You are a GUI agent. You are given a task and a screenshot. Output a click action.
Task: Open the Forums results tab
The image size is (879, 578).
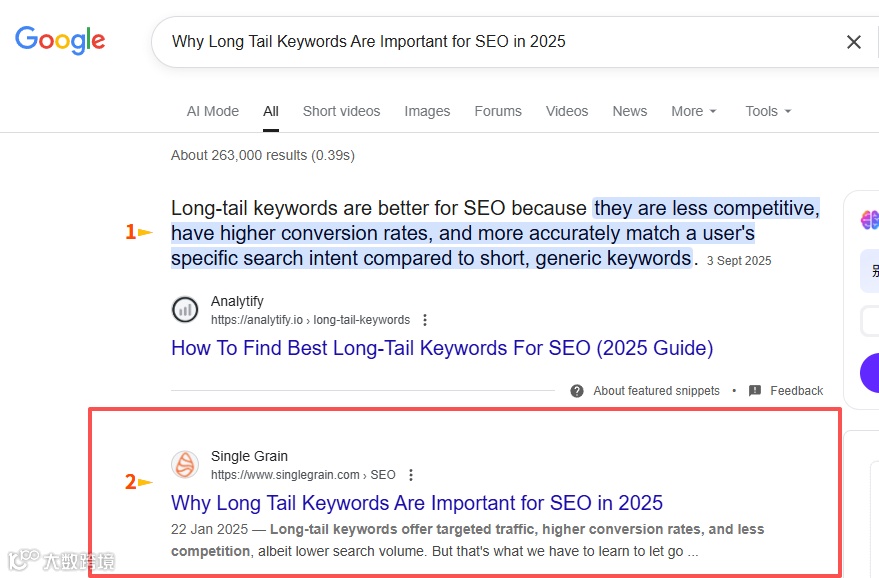(498, 111)
